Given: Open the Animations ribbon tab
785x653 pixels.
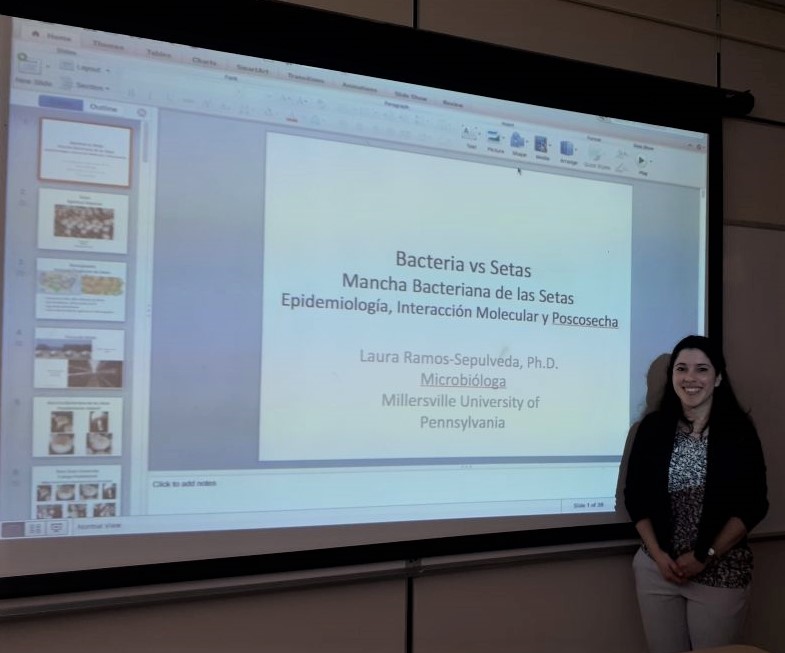Looking at the screenshot, I should 359,88.
